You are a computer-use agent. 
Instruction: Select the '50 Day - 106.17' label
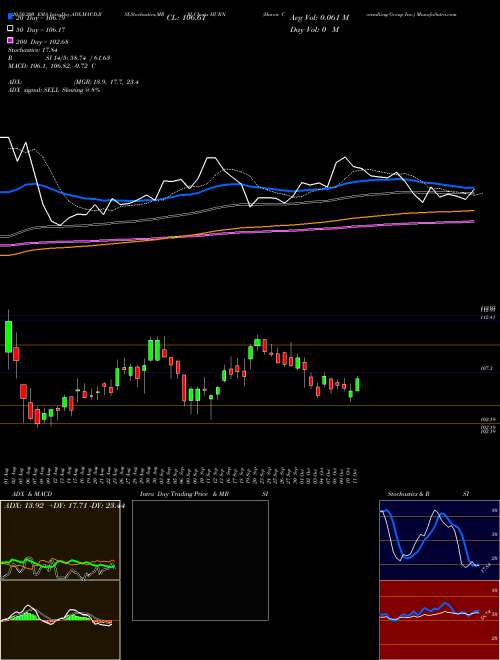pos(42,29)
